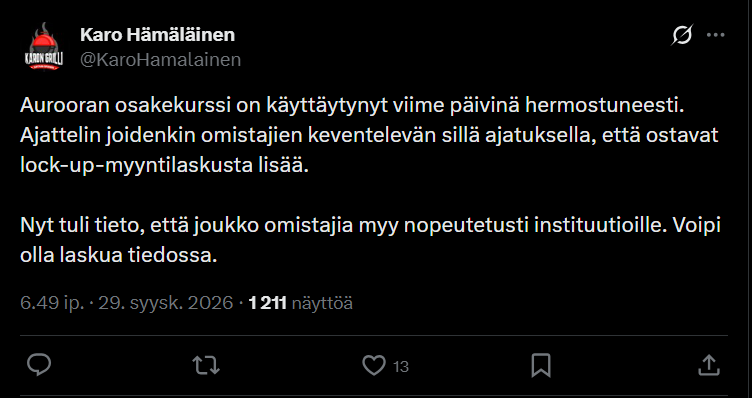Click the 13 likes counter
This screenshot has height=398, width=752.
(x=400, y=367)
